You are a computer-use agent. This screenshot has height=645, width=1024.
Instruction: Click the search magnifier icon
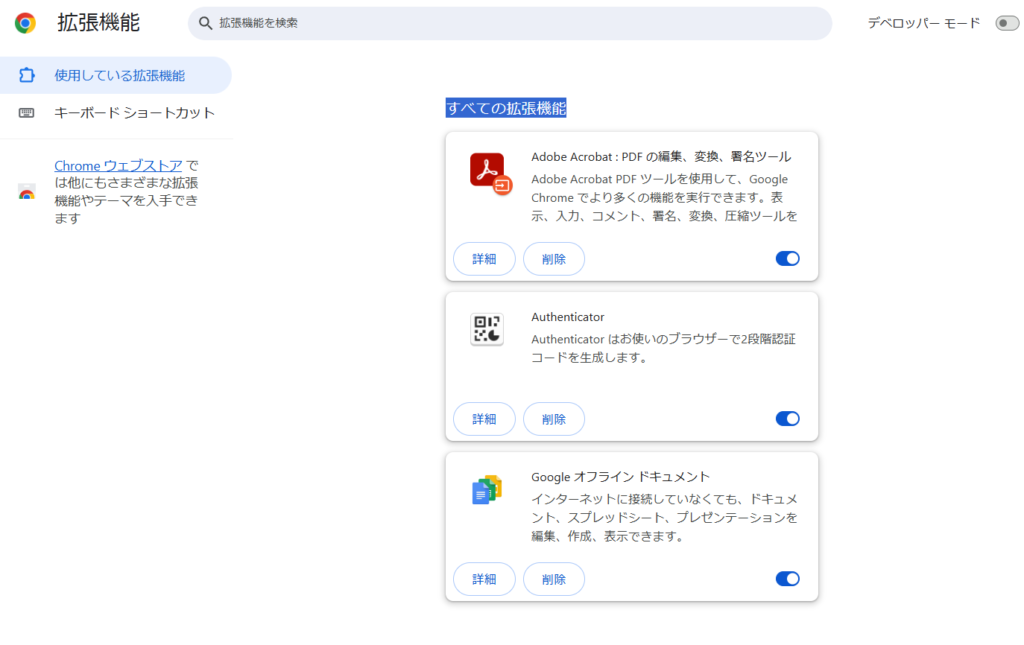205,22
